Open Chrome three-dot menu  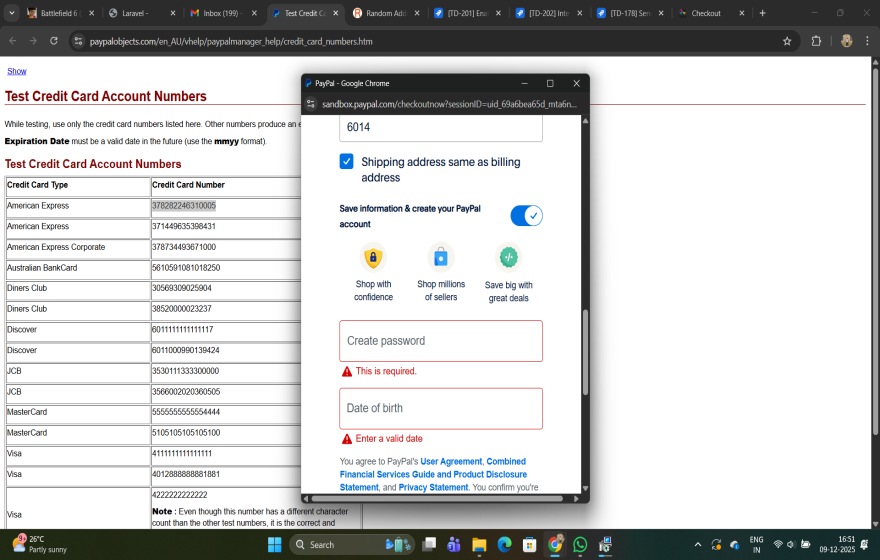(867, 41)
